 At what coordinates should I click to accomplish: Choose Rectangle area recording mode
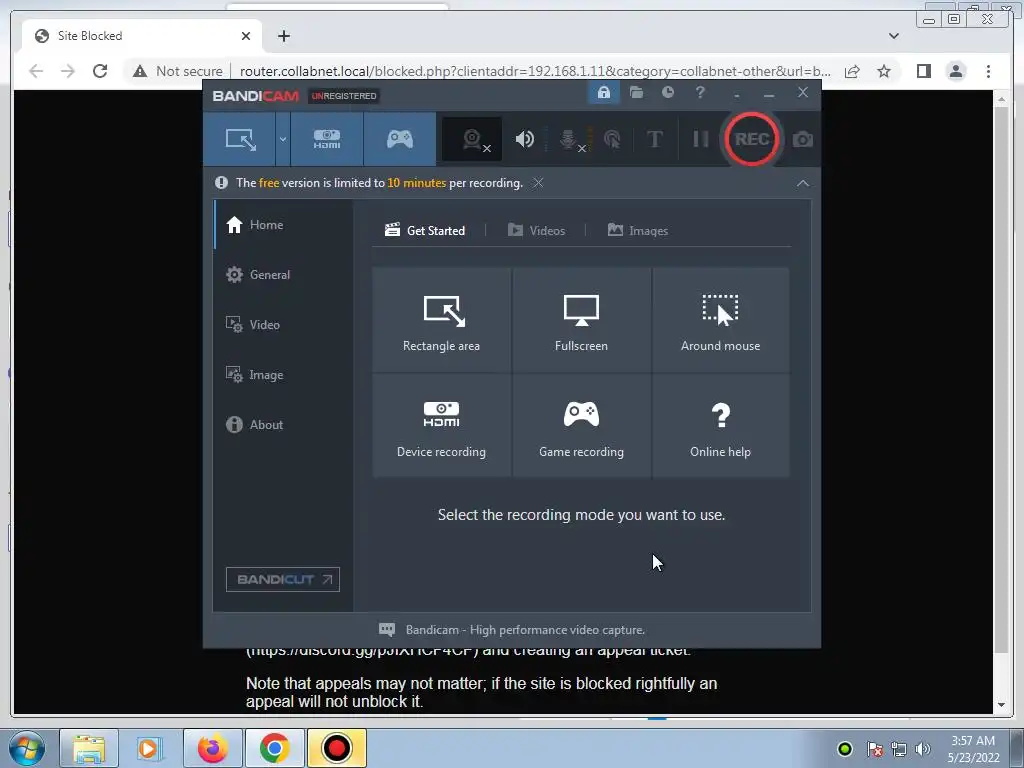(x=441, y=320)
